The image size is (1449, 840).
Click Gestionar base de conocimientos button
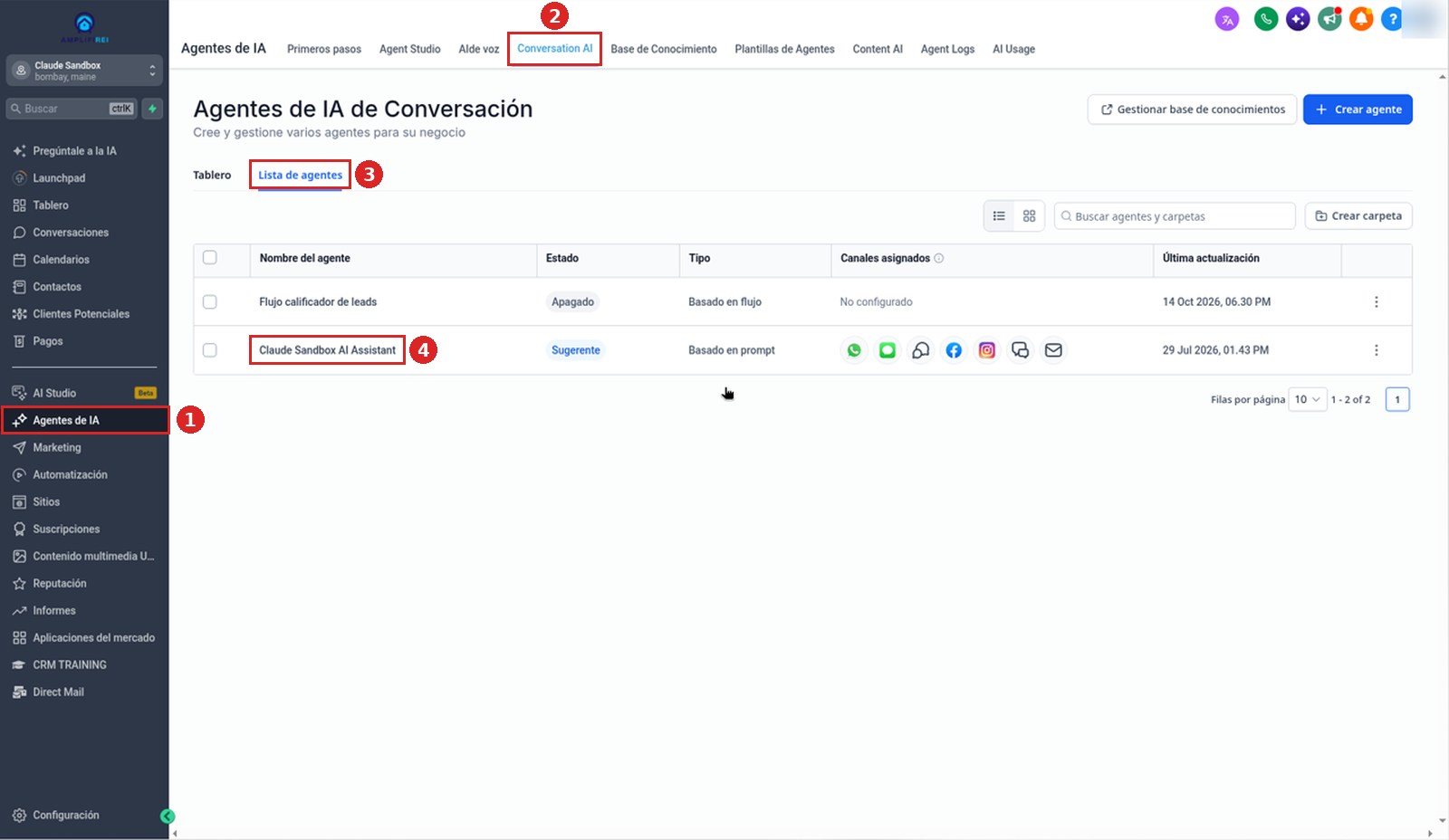tap(1192, 110)
